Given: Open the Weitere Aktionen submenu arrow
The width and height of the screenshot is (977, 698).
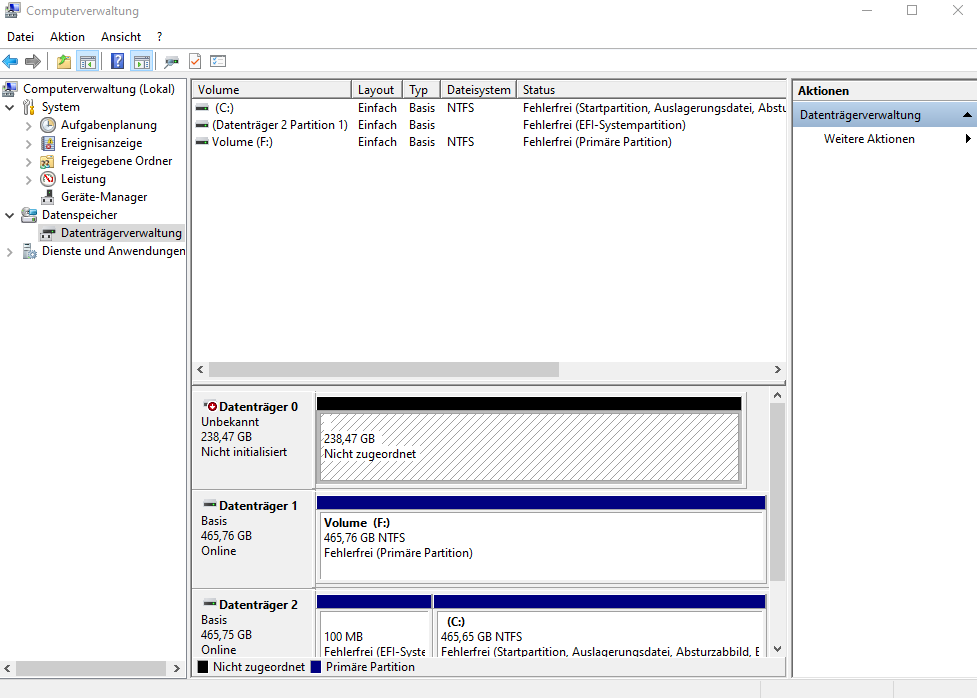Looking at the screenshot, I should (968, 138).
